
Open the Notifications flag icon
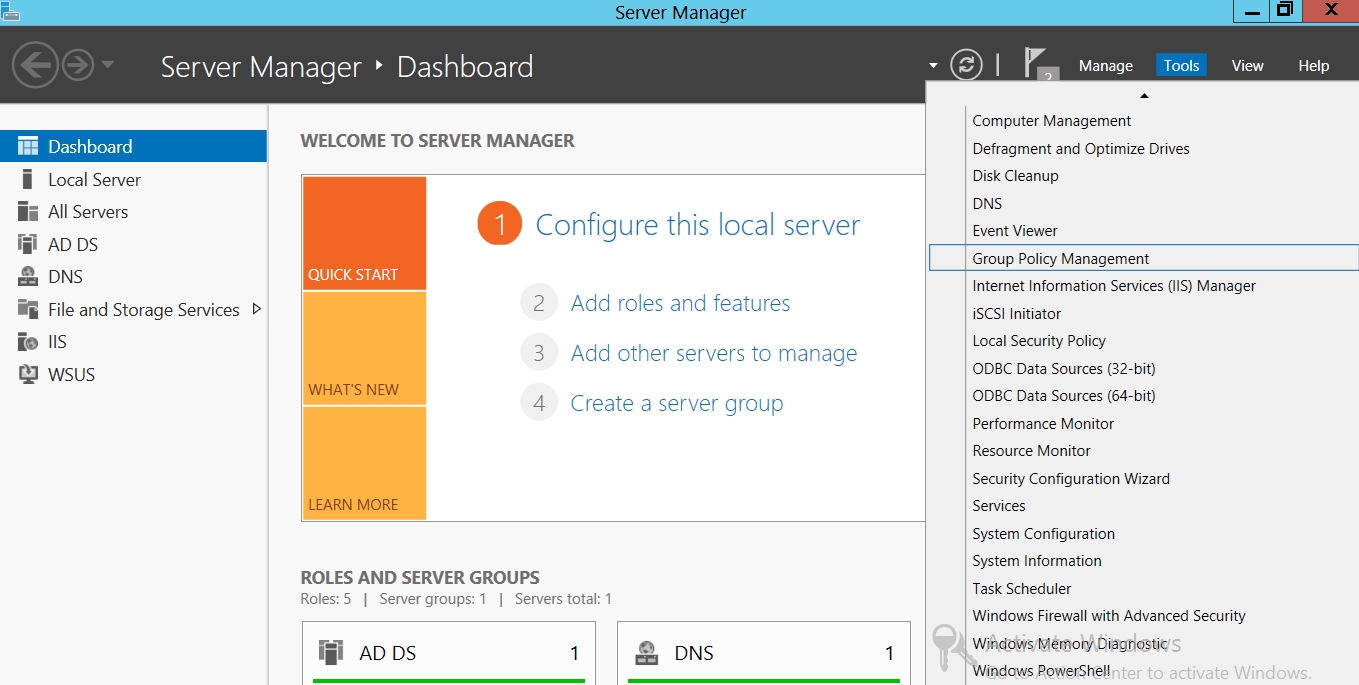1036,62
